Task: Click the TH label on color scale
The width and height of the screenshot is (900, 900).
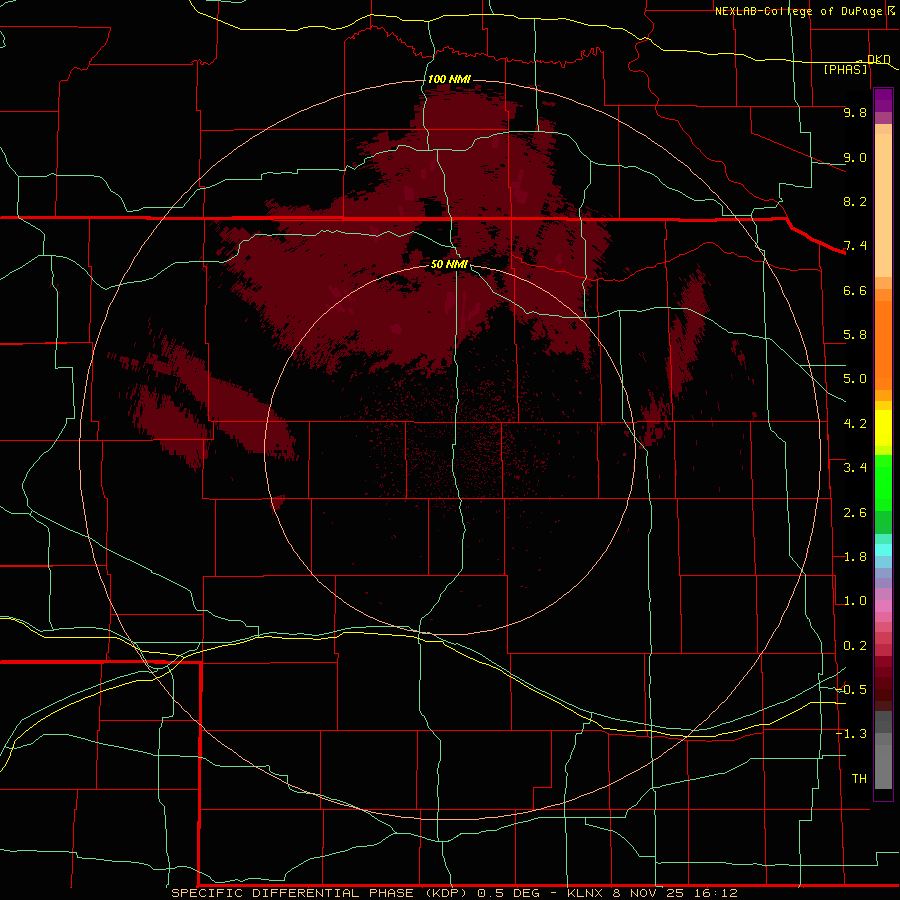Action: click(x=859, y=779)
